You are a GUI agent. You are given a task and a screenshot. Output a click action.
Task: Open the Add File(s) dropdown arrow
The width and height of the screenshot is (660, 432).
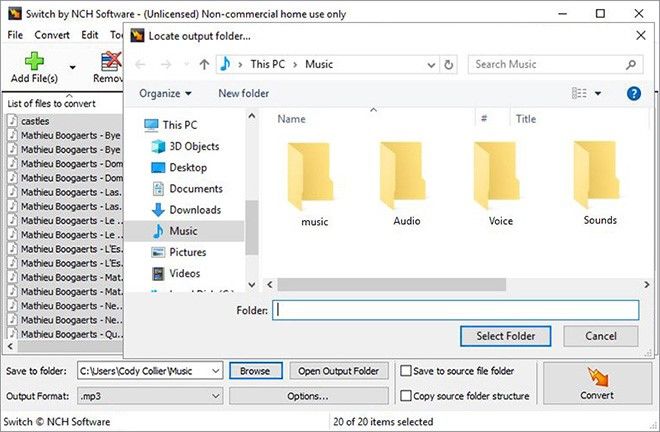pos(72,67)
